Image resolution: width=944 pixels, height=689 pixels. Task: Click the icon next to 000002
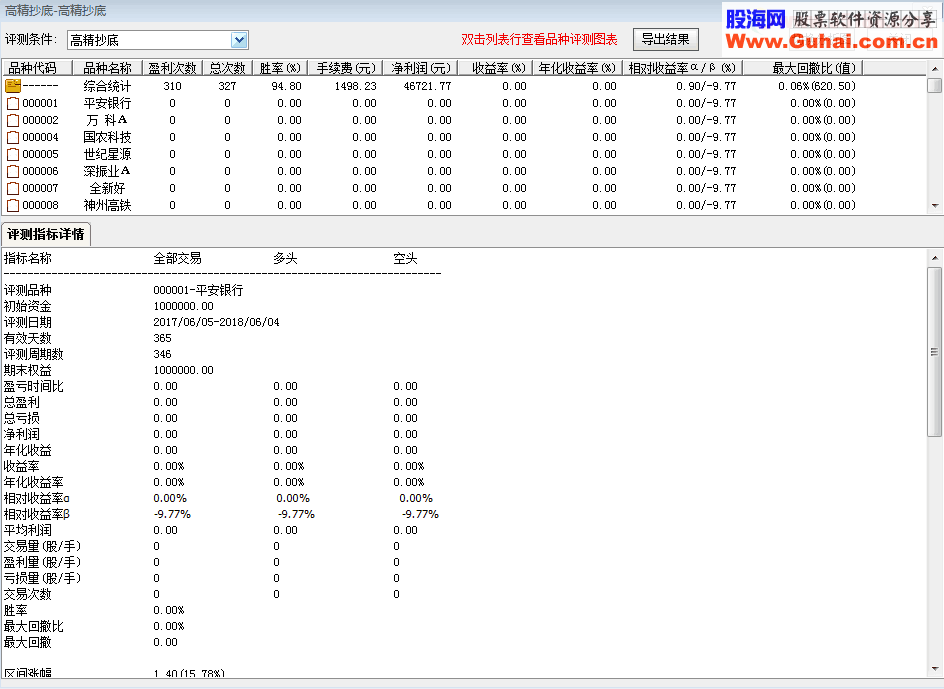pyautogui.click(x=13, y=120)
